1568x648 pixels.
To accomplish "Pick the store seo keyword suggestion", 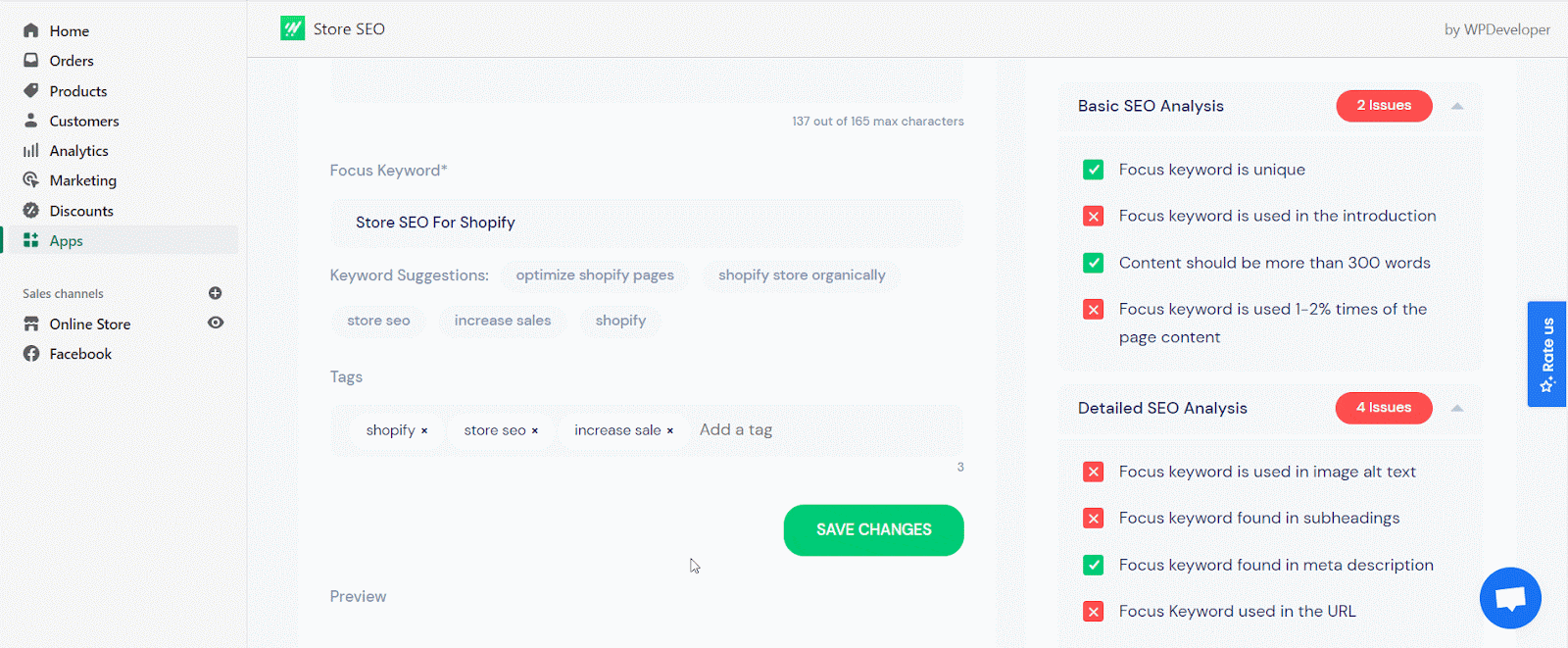I will [378, 321].
